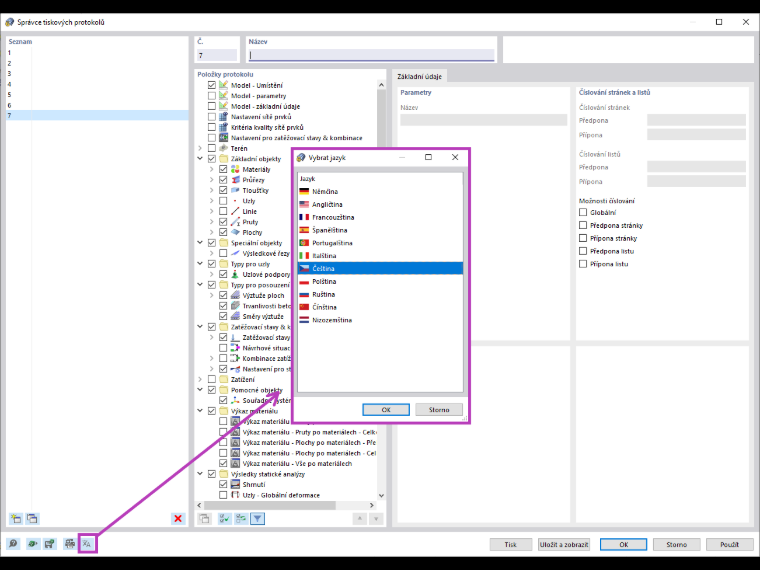Collapse the Výkaz materiálu node

point(200,411)
